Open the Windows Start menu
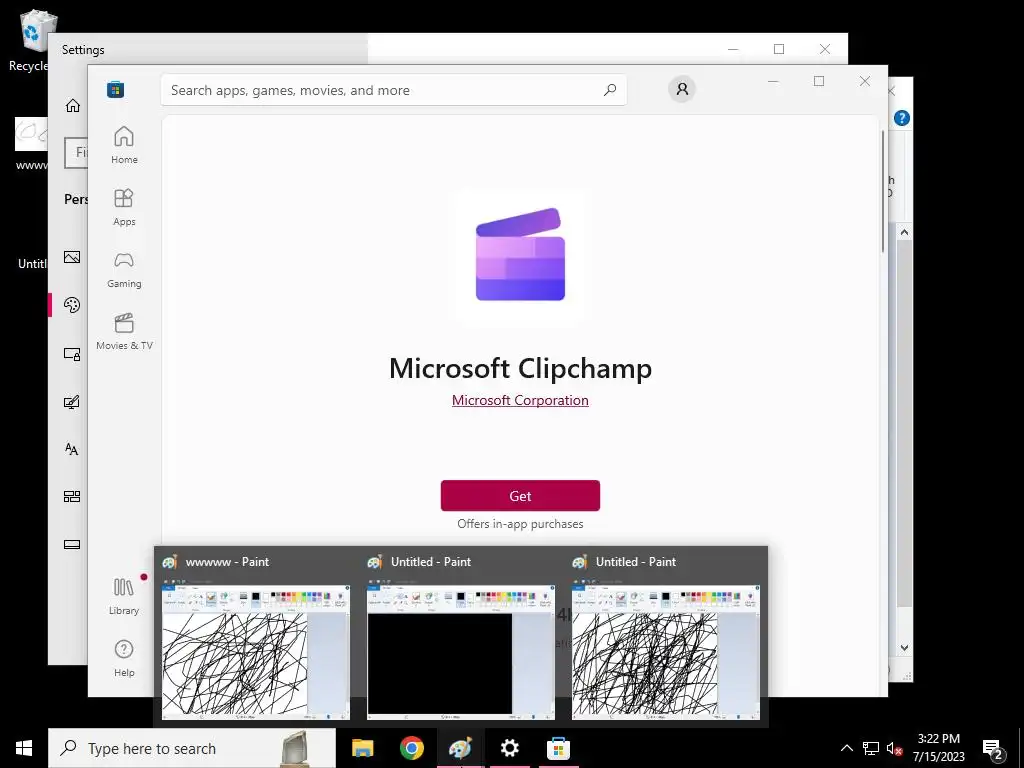 24,748
